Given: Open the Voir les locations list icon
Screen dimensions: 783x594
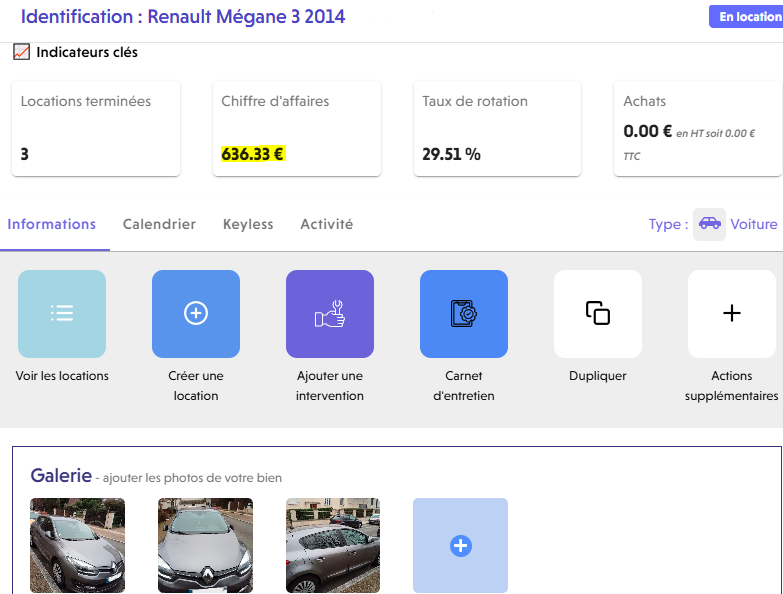Looking at the screenshot, I should 62,314.
